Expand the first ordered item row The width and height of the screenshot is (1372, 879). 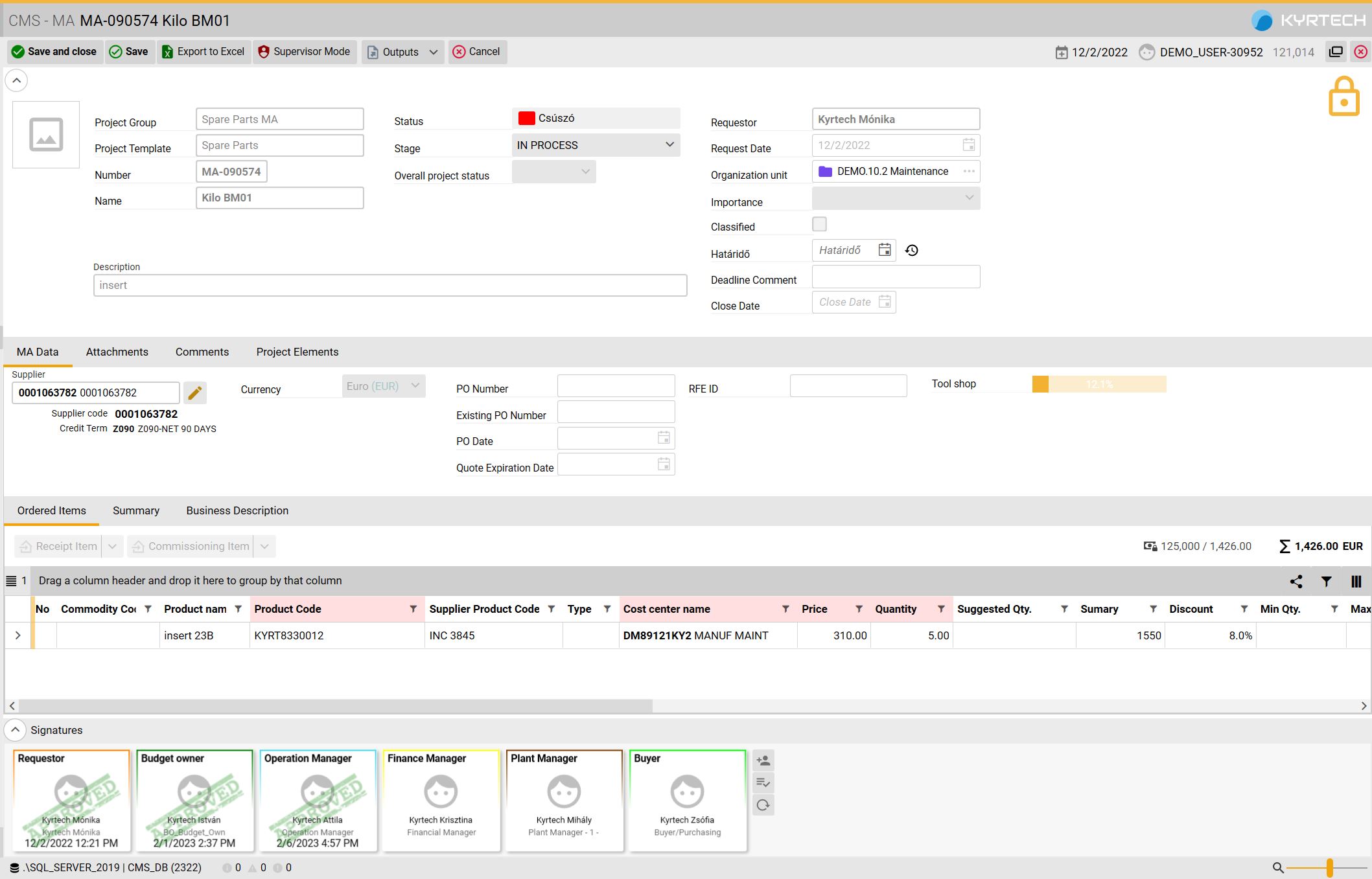(x=18, y=635)
